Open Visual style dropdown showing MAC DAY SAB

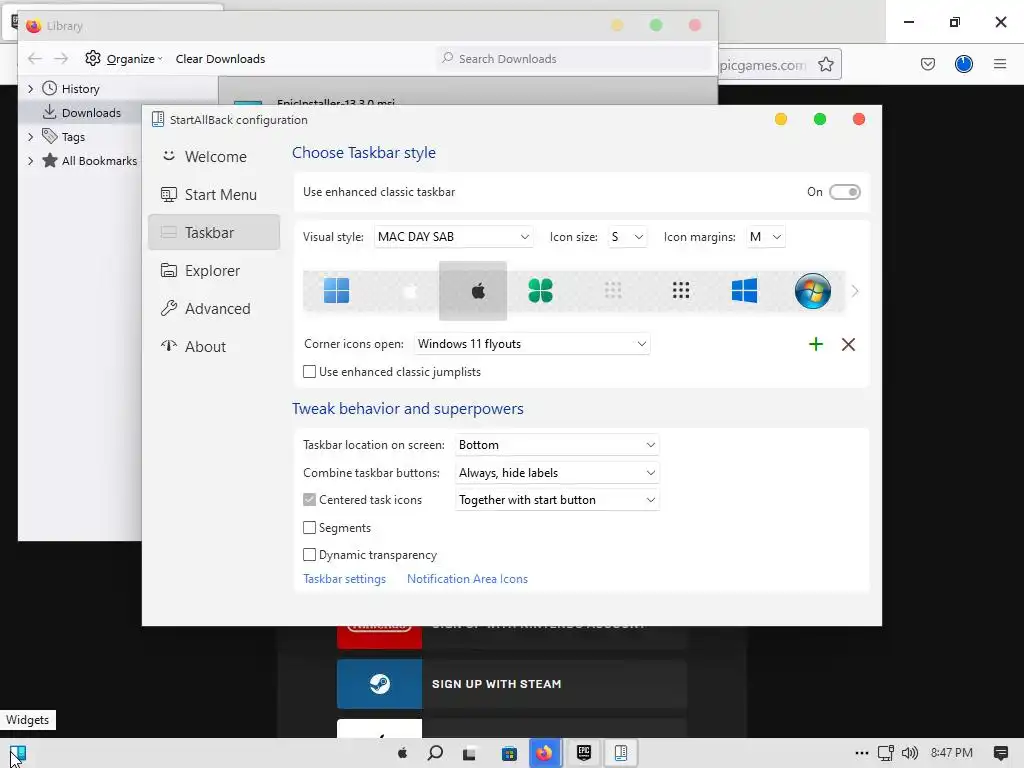pos(453,236)
